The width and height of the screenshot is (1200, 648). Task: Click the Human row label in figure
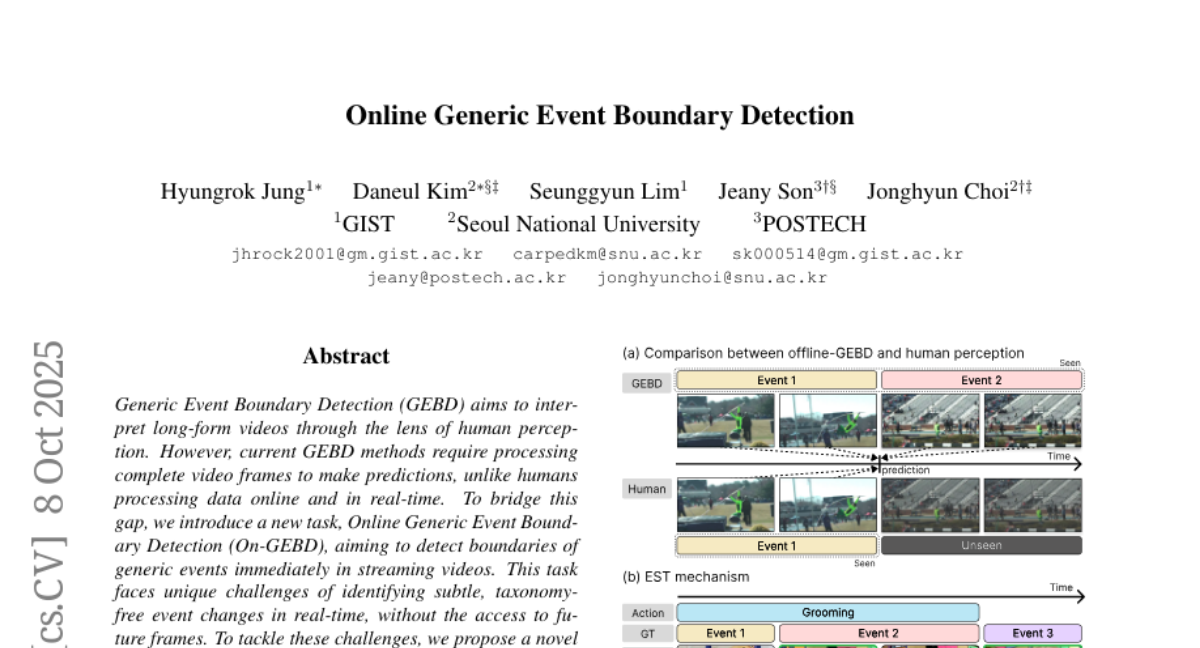(646, 489)
